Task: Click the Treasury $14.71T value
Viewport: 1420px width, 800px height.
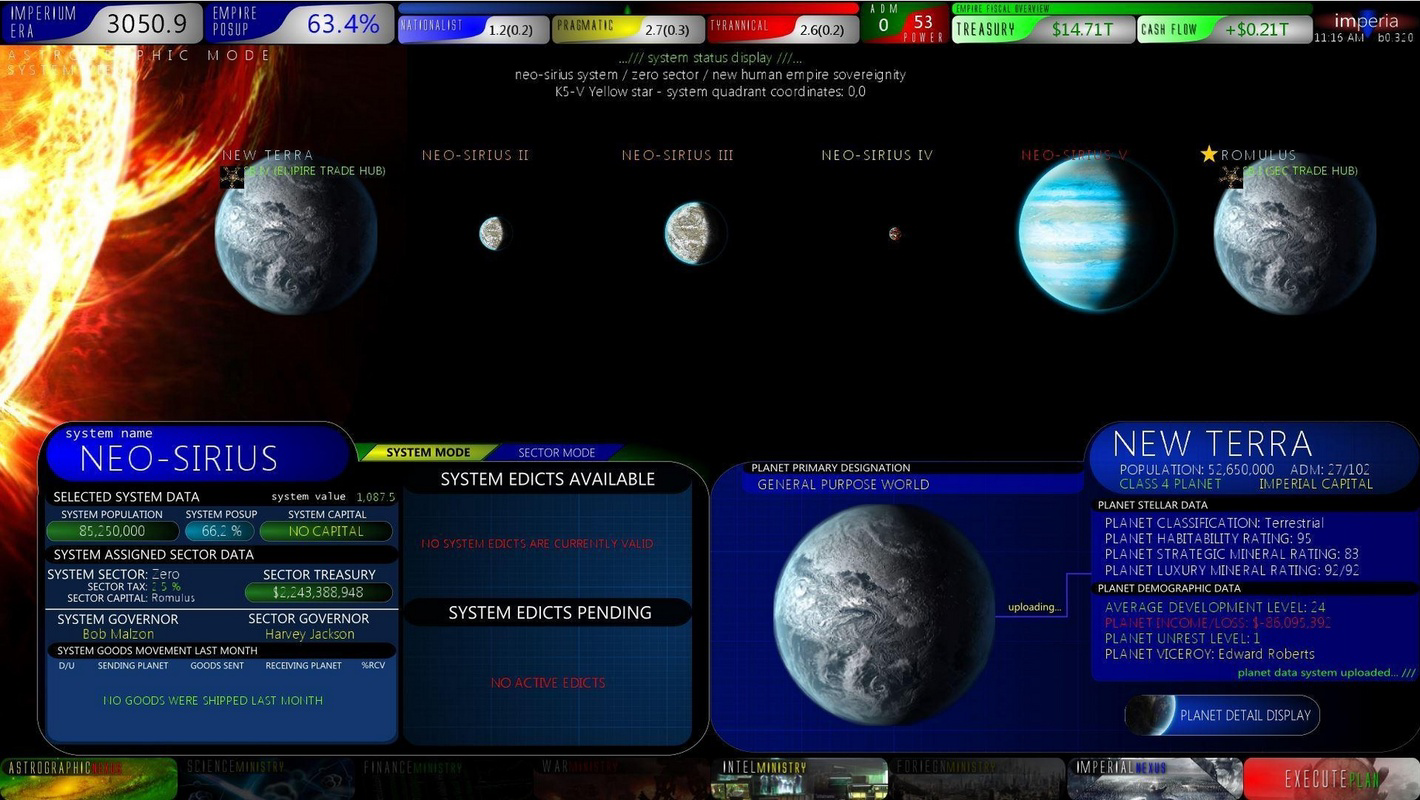Action: pyautogui.click(x=1085, y=29)
